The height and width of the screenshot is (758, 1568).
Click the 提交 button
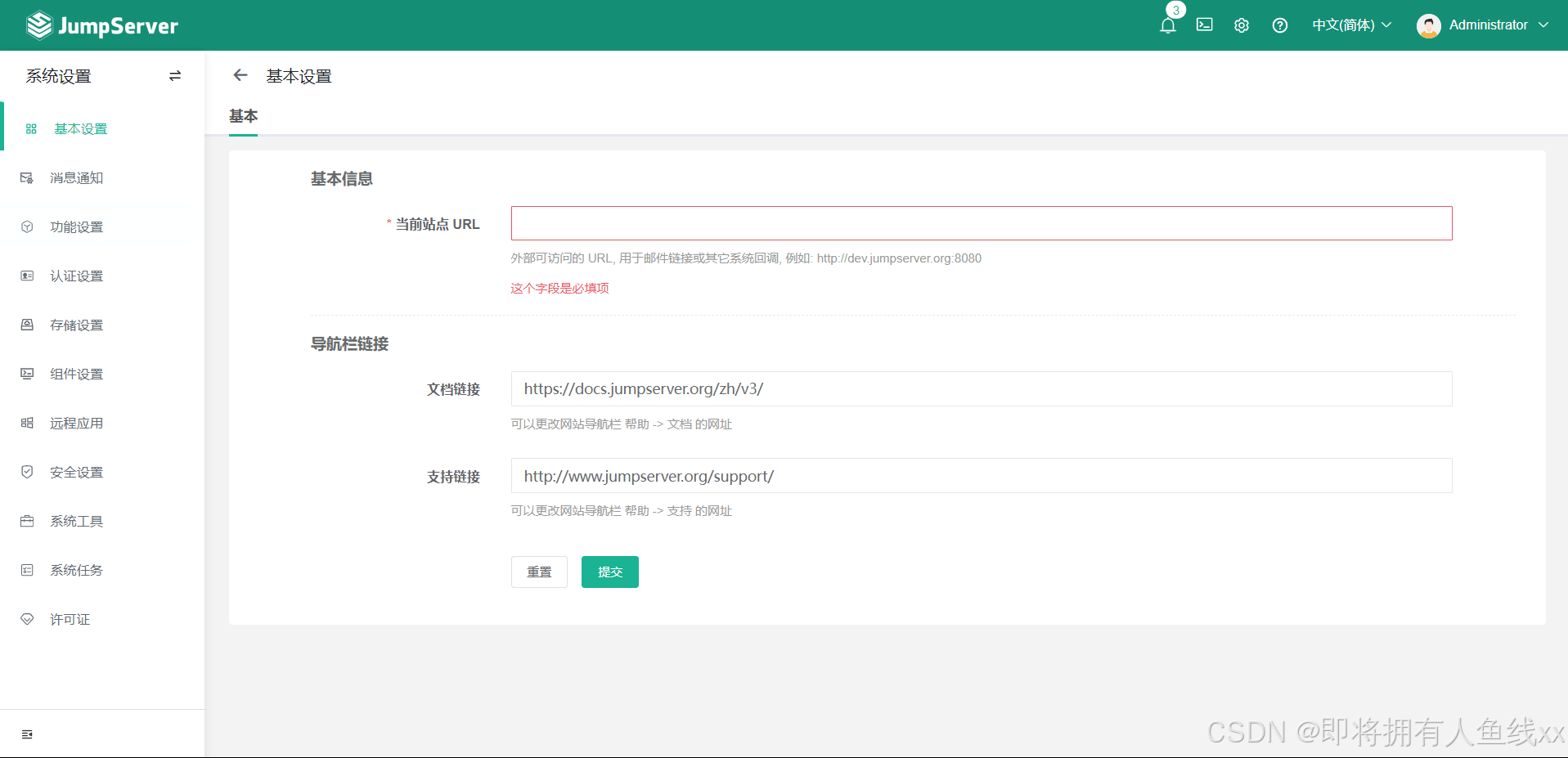point(610,572)
